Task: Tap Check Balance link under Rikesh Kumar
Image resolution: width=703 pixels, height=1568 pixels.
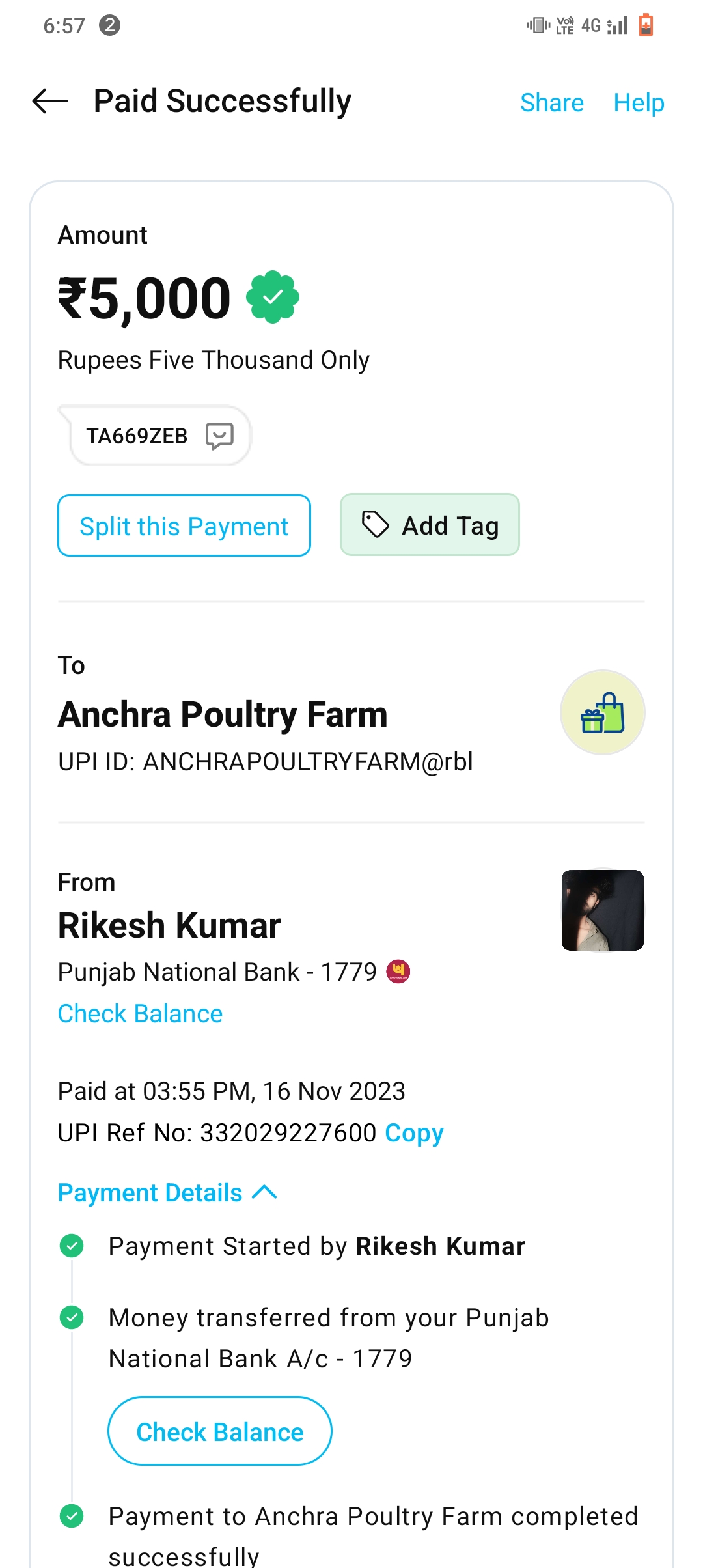Action: pos(140,1014)
